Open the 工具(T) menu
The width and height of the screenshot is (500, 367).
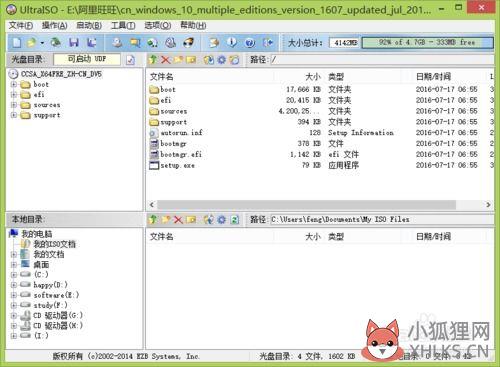(123, 25)
